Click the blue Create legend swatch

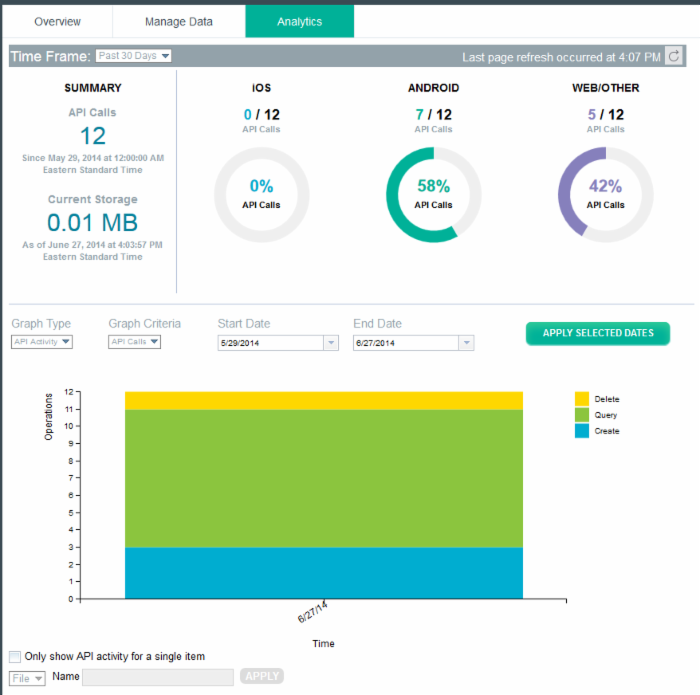pyautogui.click(x=582, y=431)
